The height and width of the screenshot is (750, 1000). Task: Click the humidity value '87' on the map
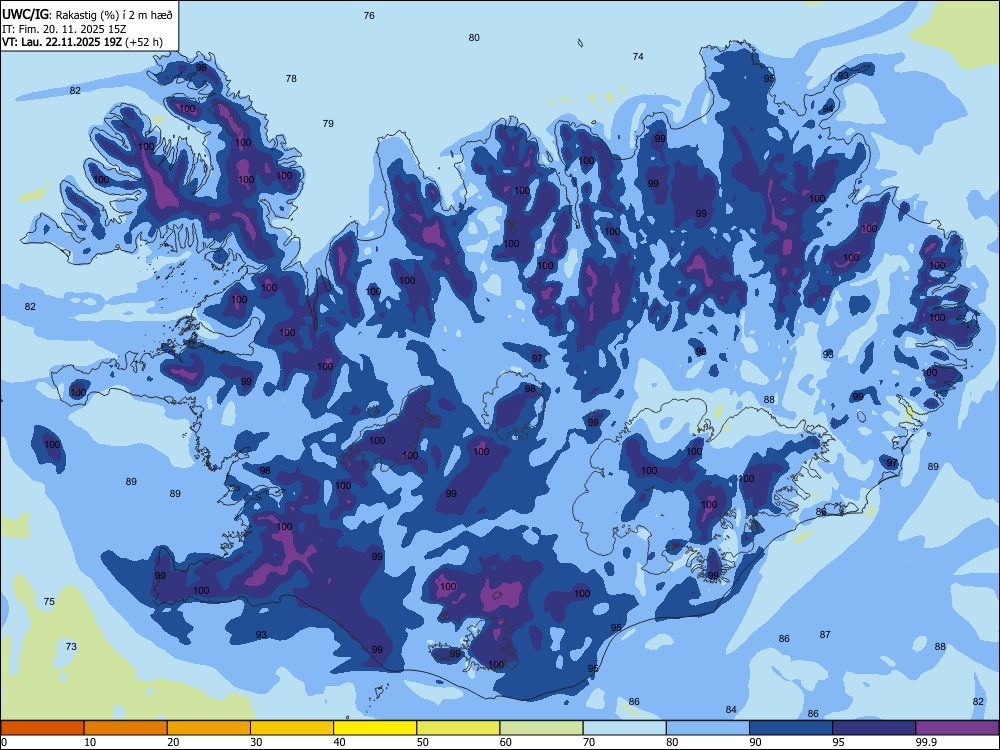(825, 634)
